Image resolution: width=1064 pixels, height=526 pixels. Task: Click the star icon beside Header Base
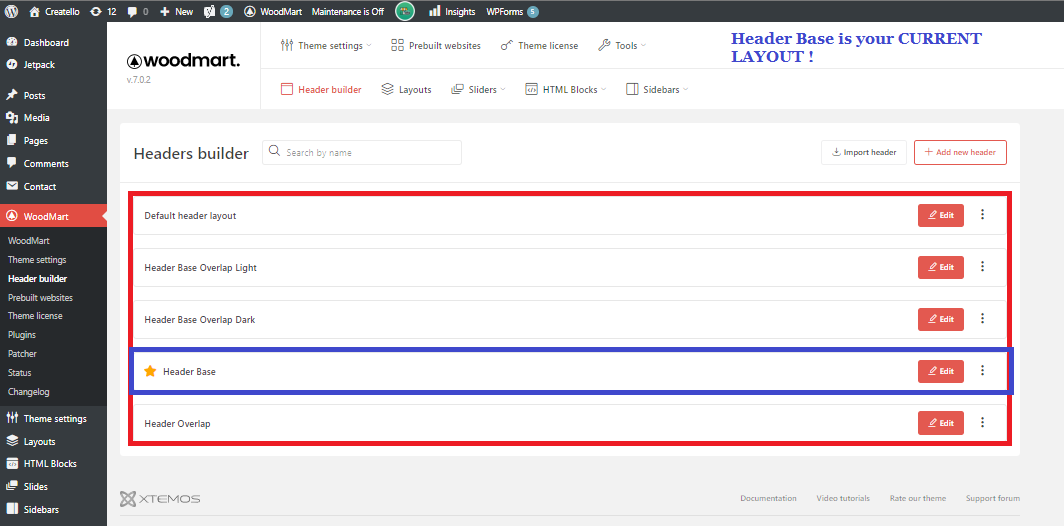pos(150,371)
